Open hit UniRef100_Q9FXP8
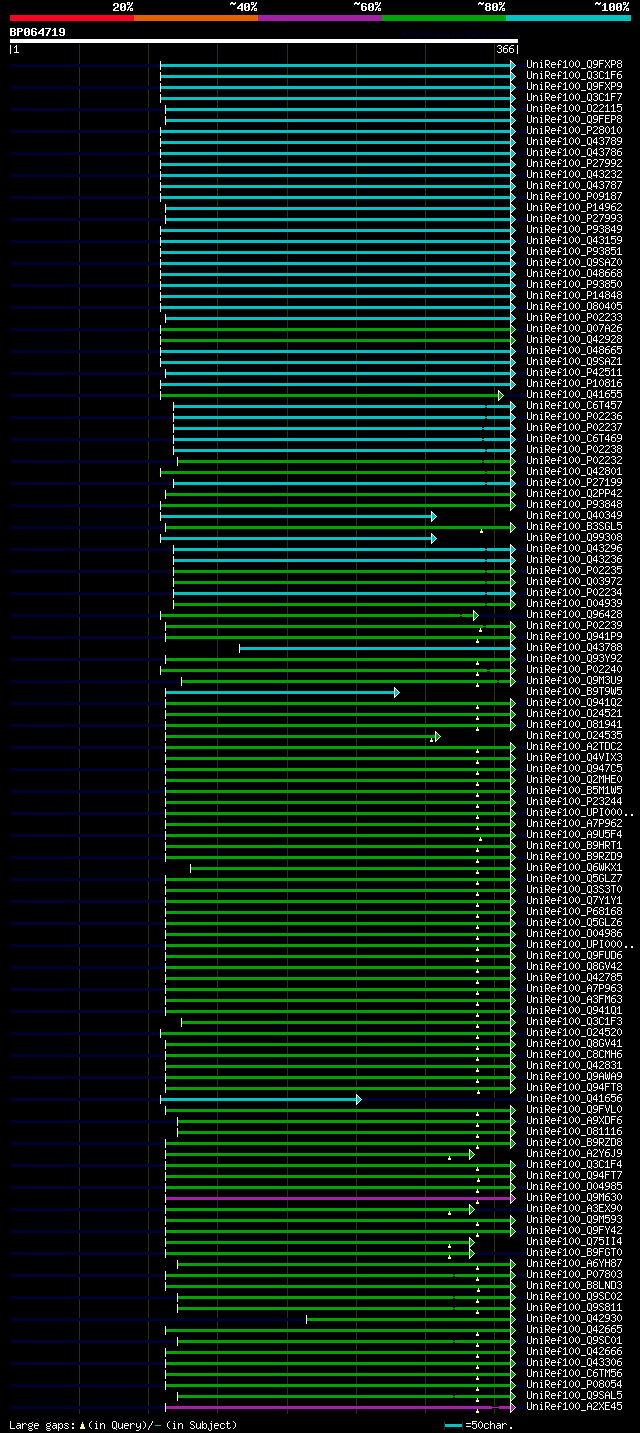This screenshot has height=1433, width=640. (574, 65)
